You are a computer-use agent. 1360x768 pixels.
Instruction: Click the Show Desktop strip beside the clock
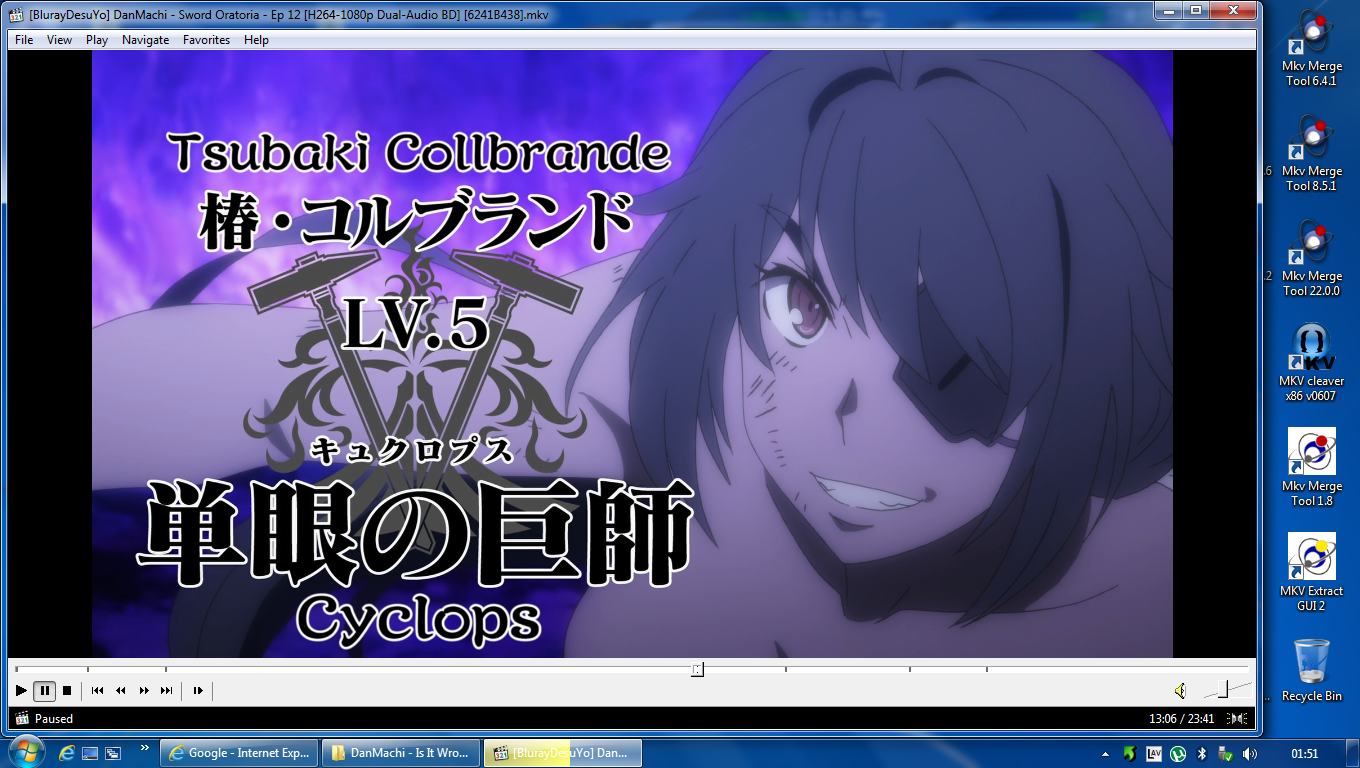coord(1352,753)
